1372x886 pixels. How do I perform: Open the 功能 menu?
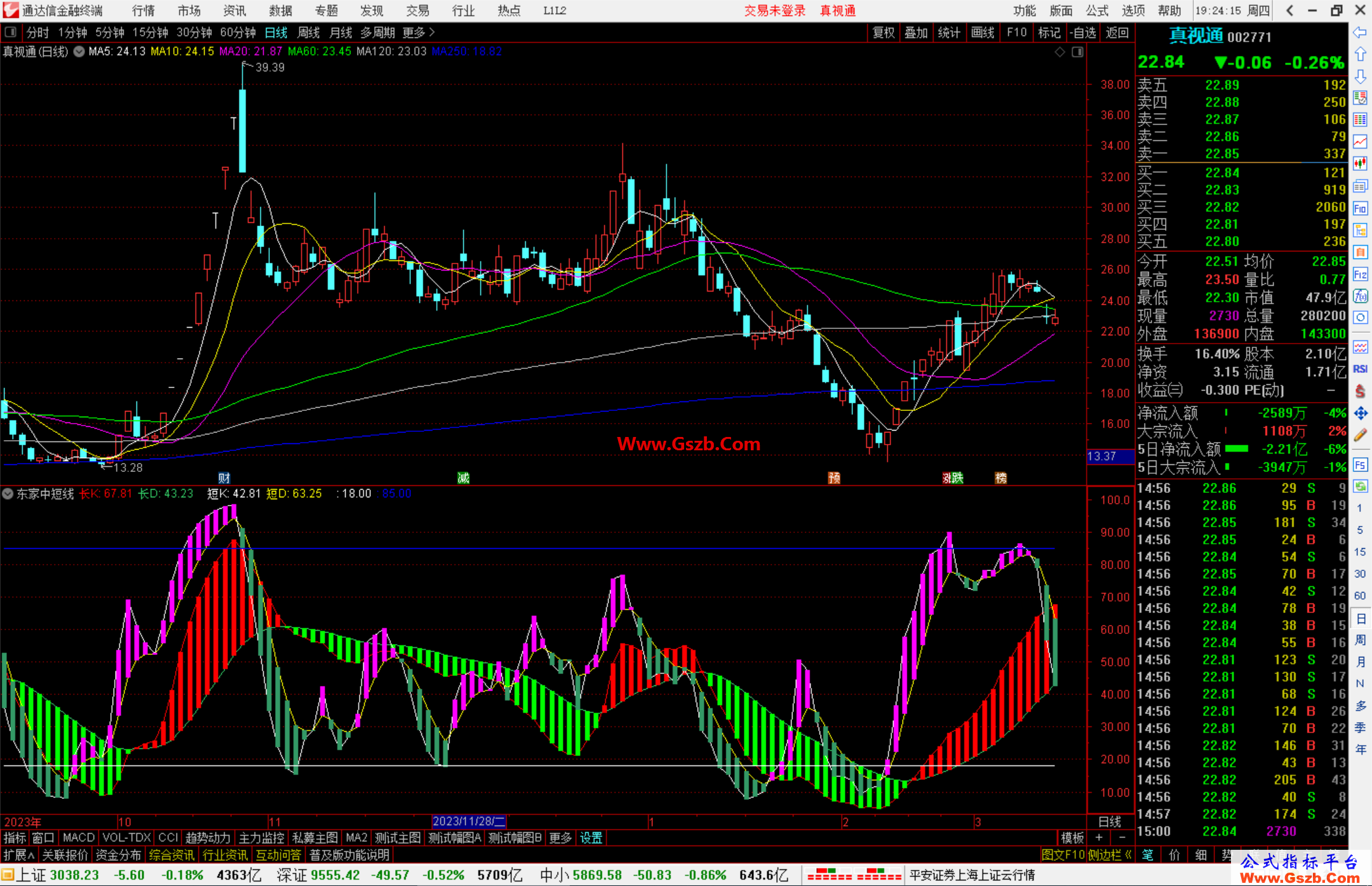[x=1024, y=11]
